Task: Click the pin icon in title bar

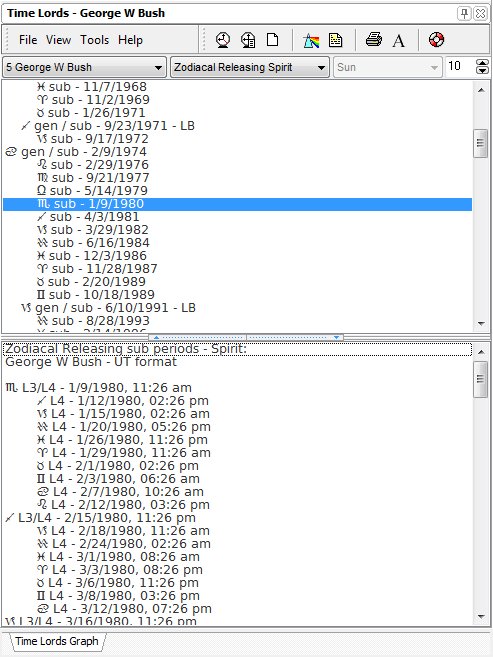Action: pyautogui.click(x=464, y=13)
